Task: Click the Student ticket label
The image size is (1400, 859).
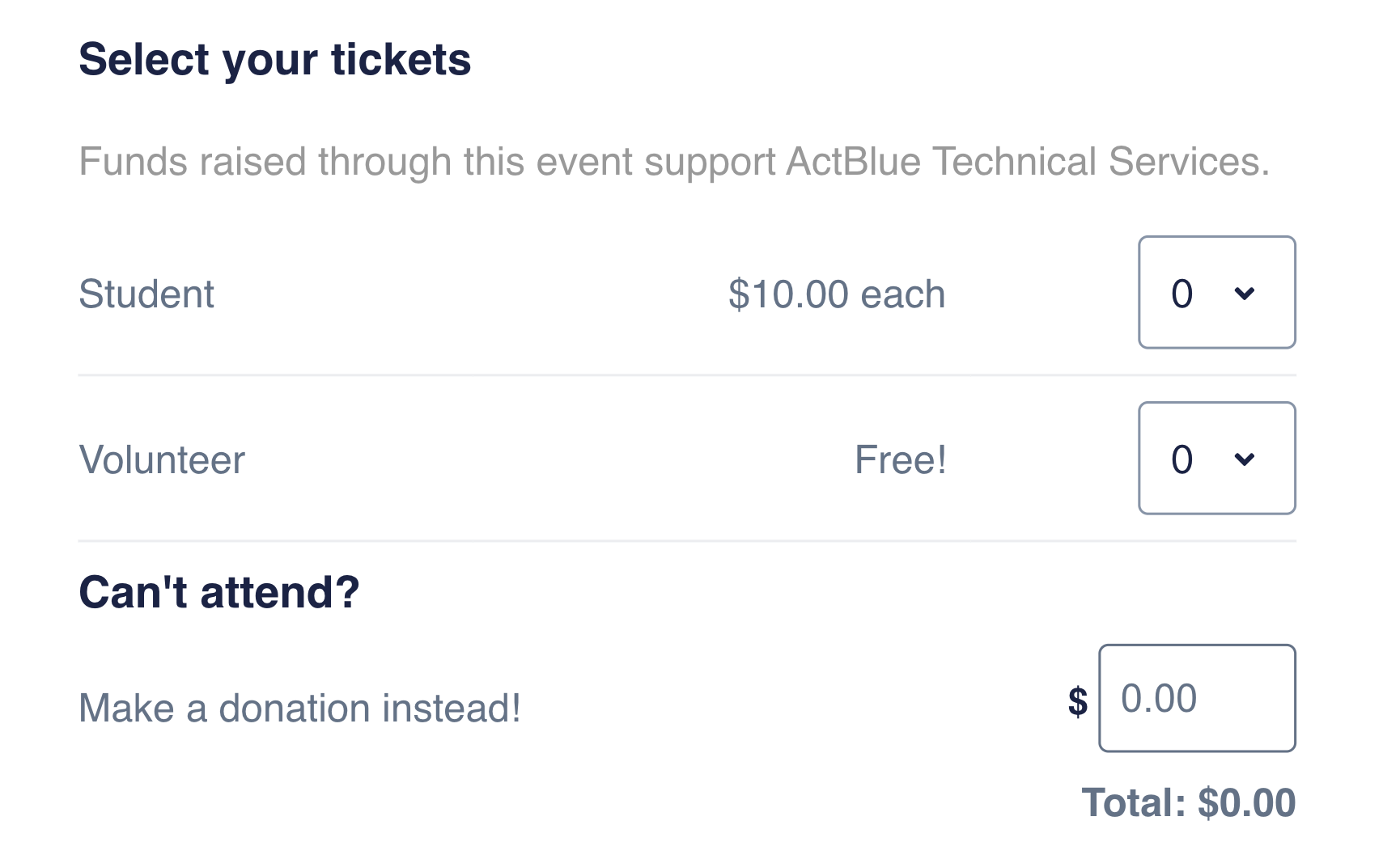Action: [146, 294]
